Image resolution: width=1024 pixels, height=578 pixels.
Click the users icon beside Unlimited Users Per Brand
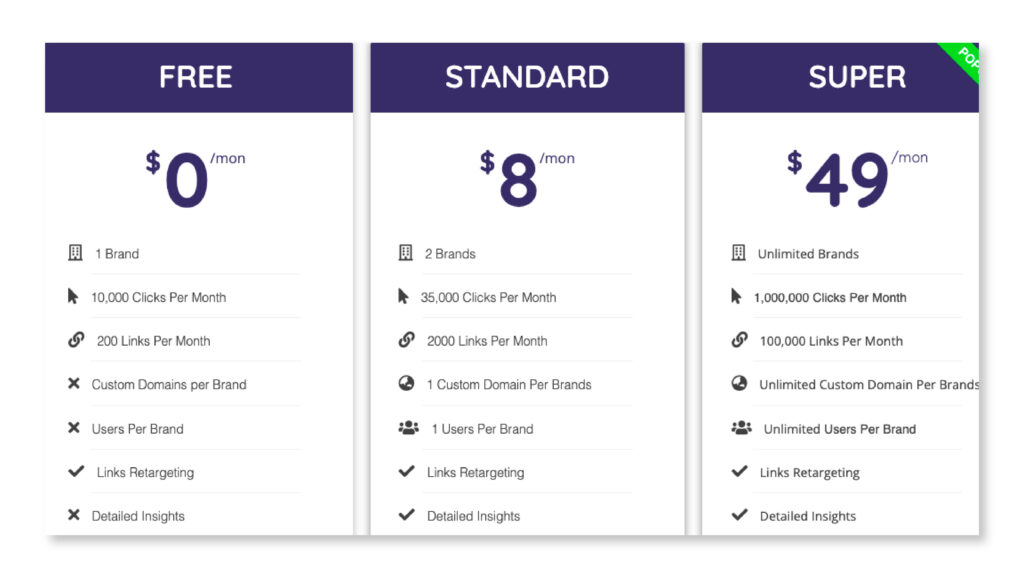(741, 428)
